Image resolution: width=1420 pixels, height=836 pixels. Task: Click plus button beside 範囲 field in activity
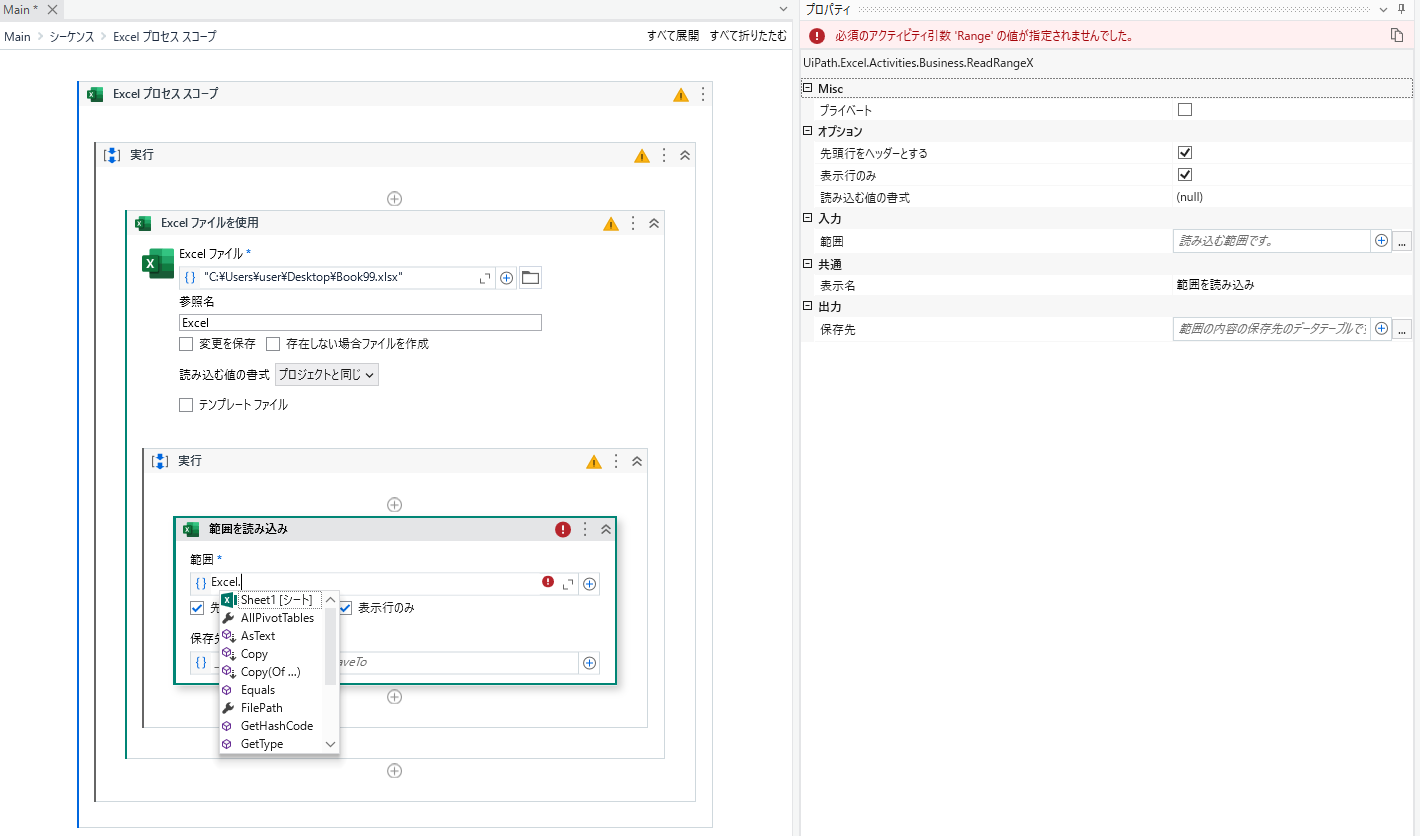pyautogui.click(x=590, y=584)
